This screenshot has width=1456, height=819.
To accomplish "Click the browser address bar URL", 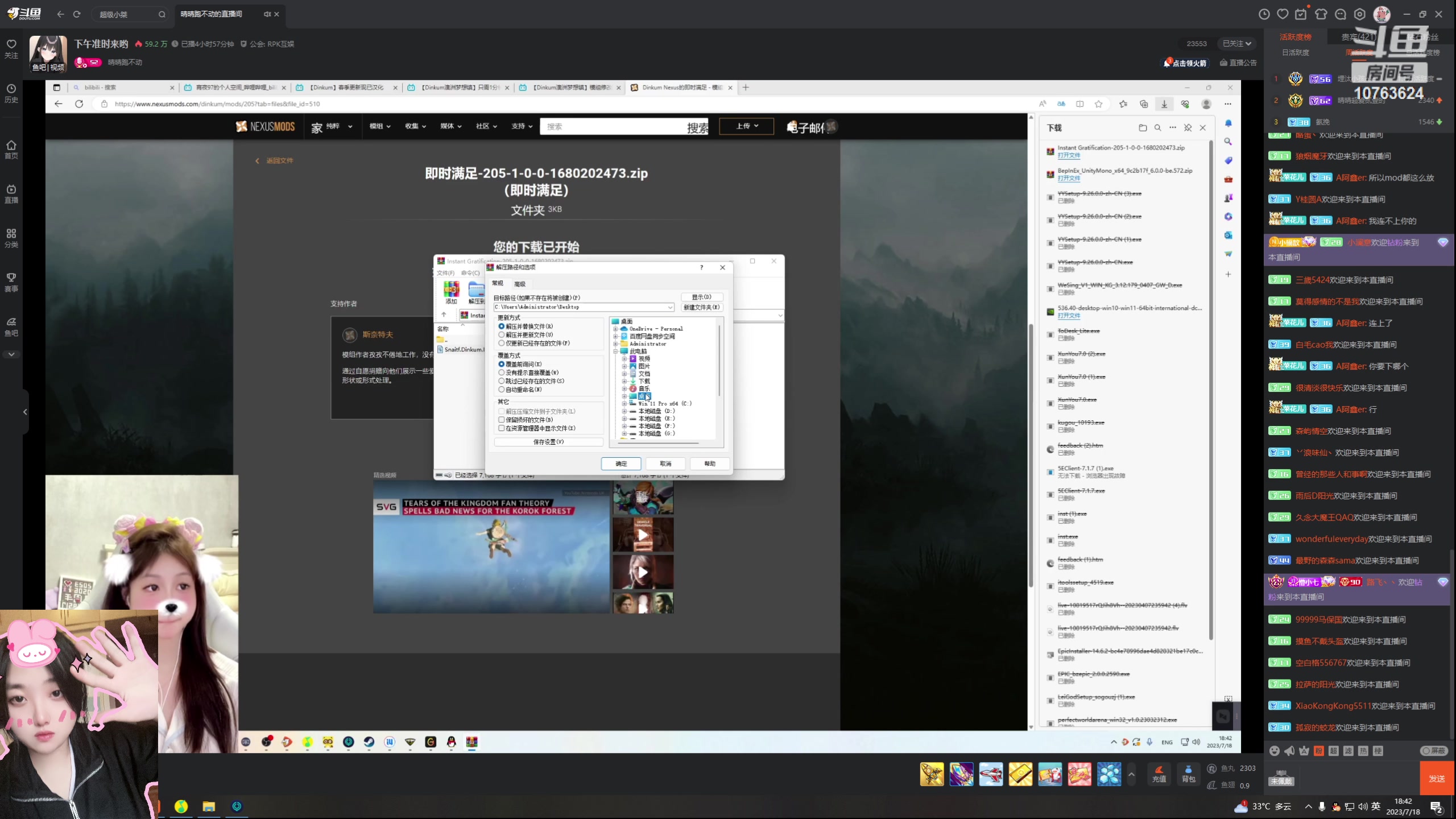I will (217, 104).
